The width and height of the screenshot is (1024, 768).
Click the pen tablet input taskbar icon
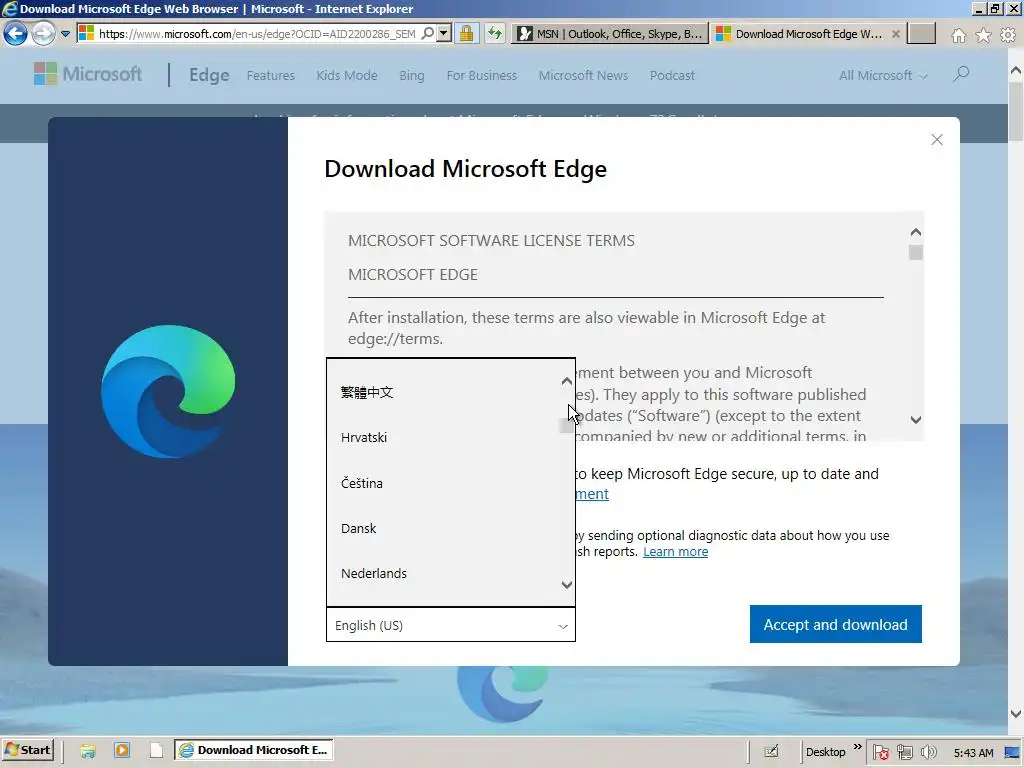(x=771, y=751)
